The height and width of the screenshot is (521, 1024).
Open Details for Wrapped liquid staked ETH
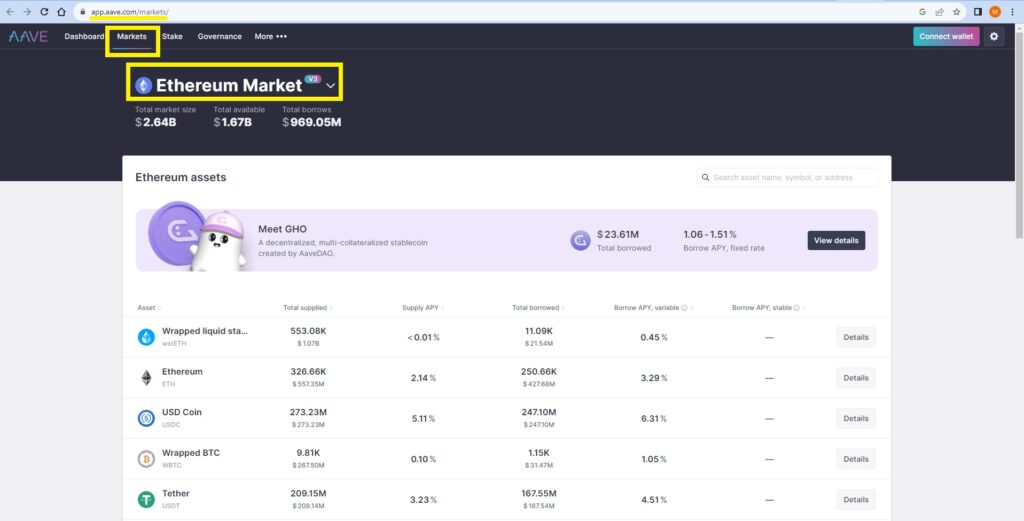tap(856, 337)
